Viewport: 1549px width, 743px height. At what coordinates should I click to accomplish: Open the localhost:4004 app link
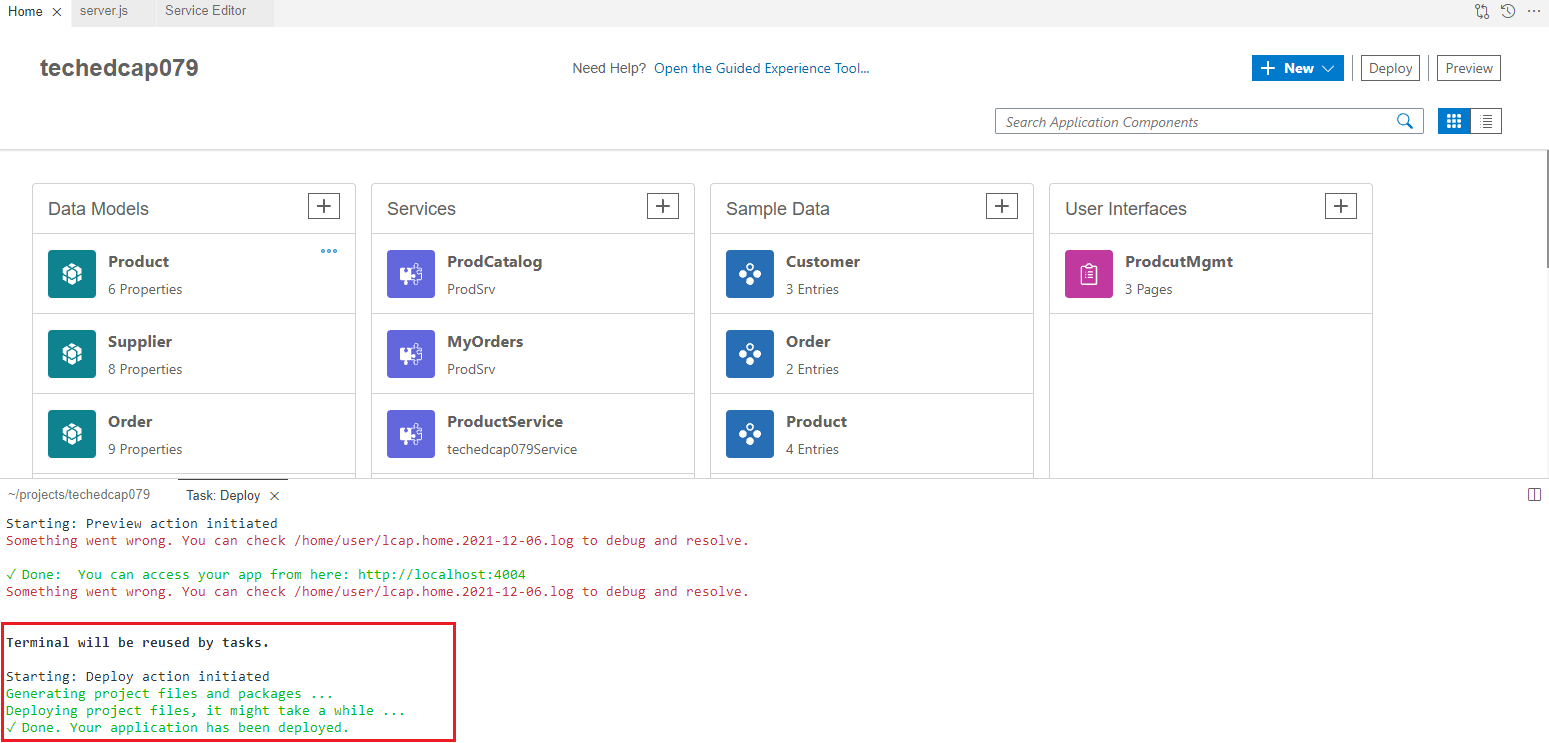pyautogui.click(x=442, y=574)
